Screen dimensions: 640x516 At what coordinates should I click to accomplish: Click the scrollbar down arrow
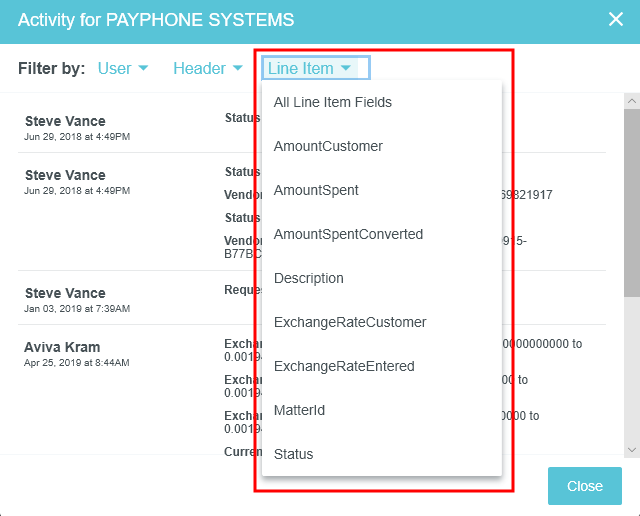pyautogui.click(x=631, y=450)
